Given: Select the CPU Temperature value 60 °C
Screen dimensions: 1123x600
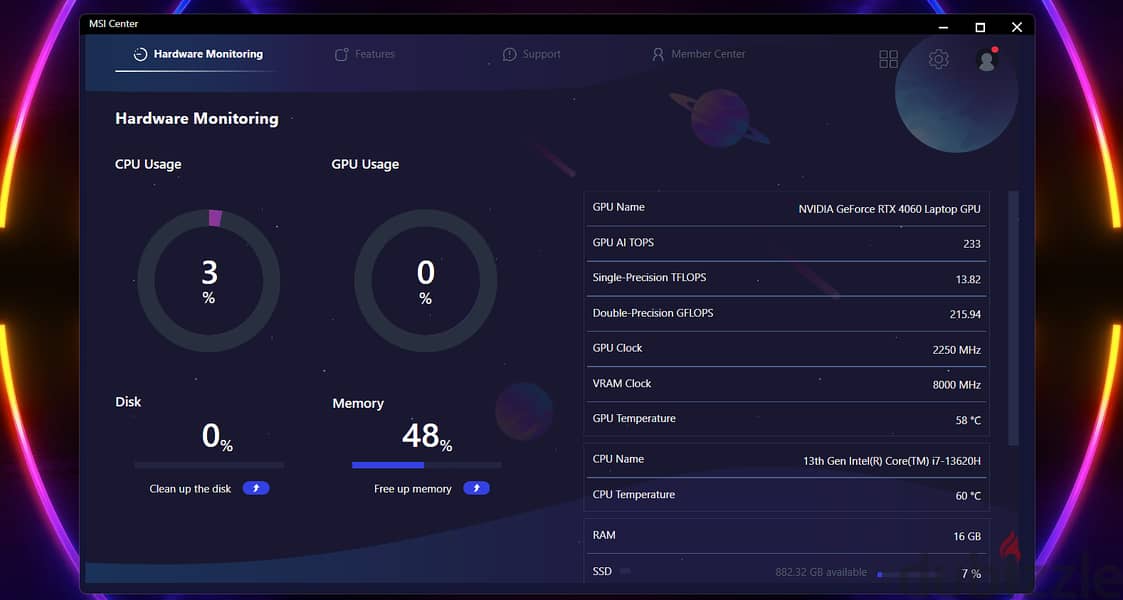Looking at the screenshot, I should point(968,496).
